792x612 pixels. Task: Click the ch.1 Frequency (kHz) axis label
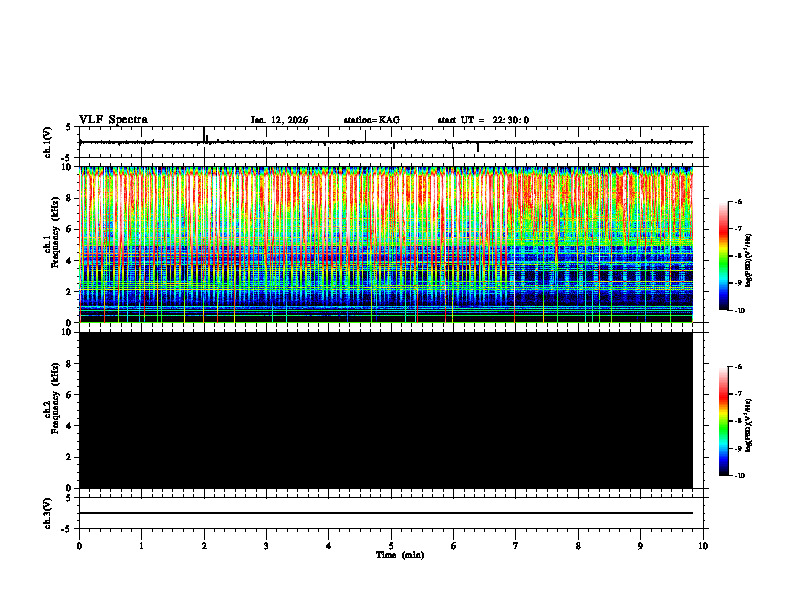pyautogui.click(x=52, y=232)
